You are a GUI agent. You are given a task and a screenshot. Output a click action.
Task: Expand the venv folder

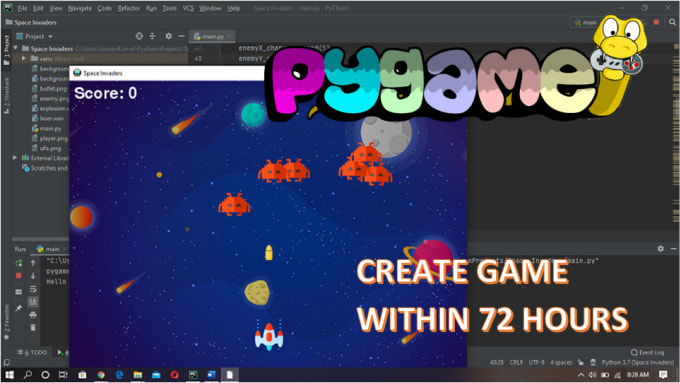[24, 58]
